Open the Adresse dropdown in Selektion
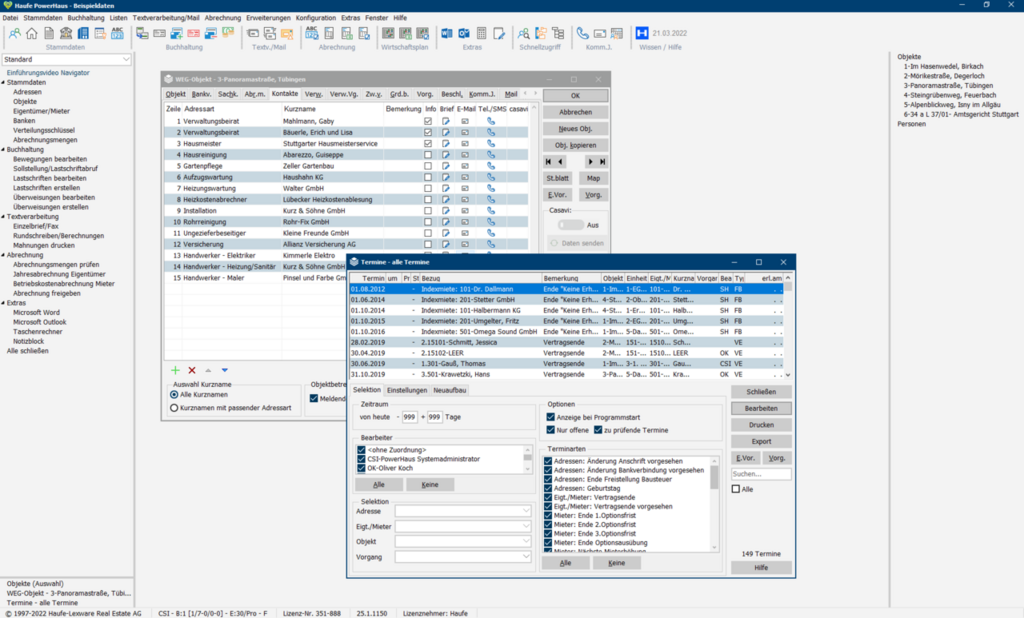This screenshot has height=618, width=1024. (x=526, y=511)
